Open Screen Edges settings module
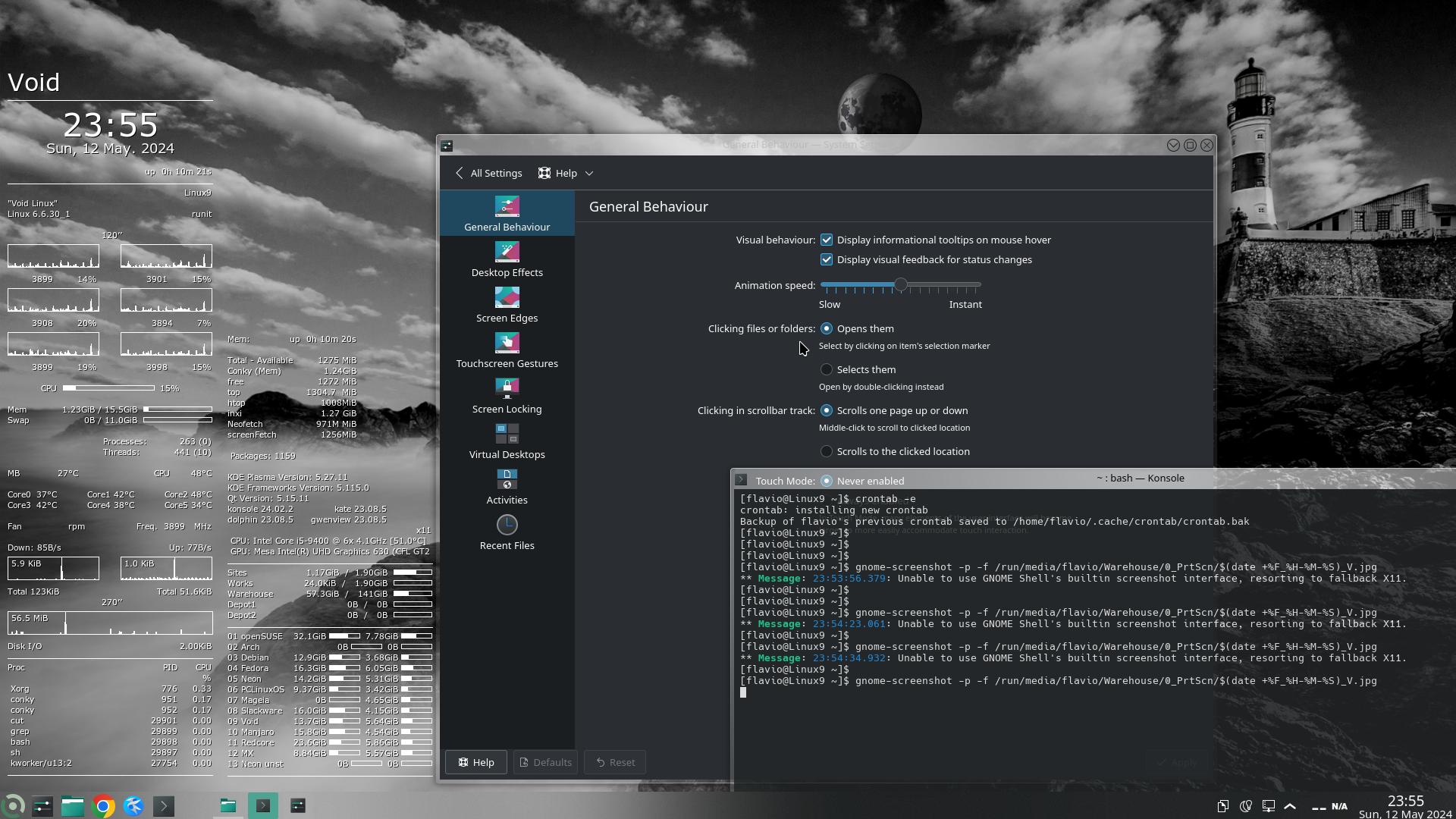The height and width of the screenshot is (819, 1456). click(x=507, y=305)
